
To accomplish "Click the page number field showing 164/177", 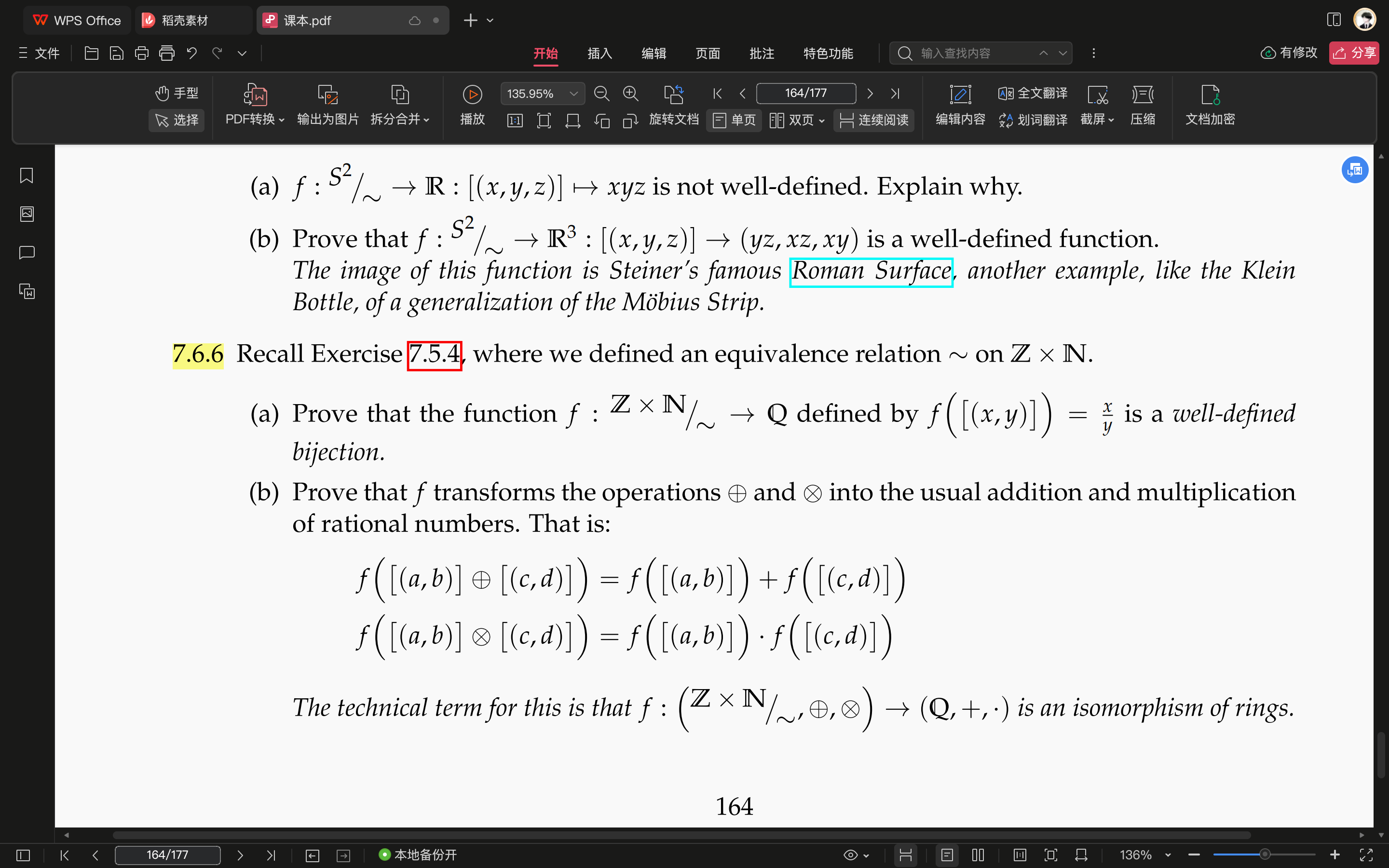I will coord(806,93).
